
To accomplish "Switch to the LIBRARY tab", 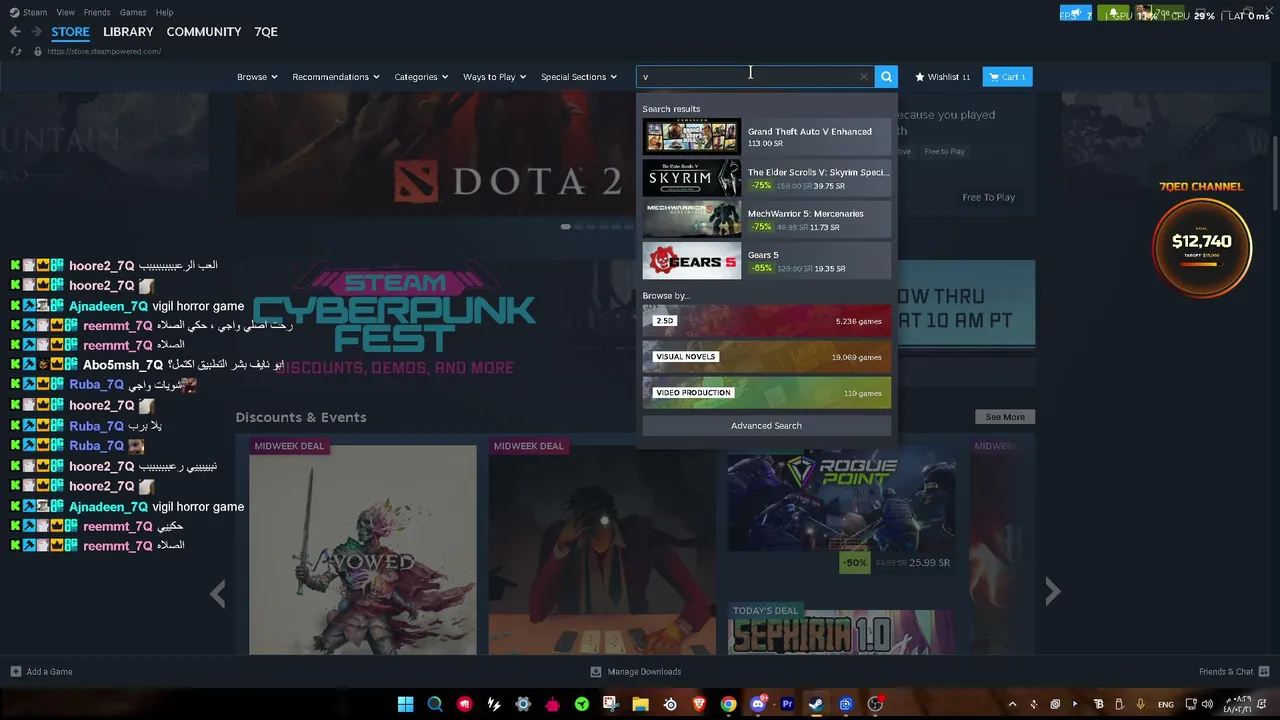I will 128,32.
